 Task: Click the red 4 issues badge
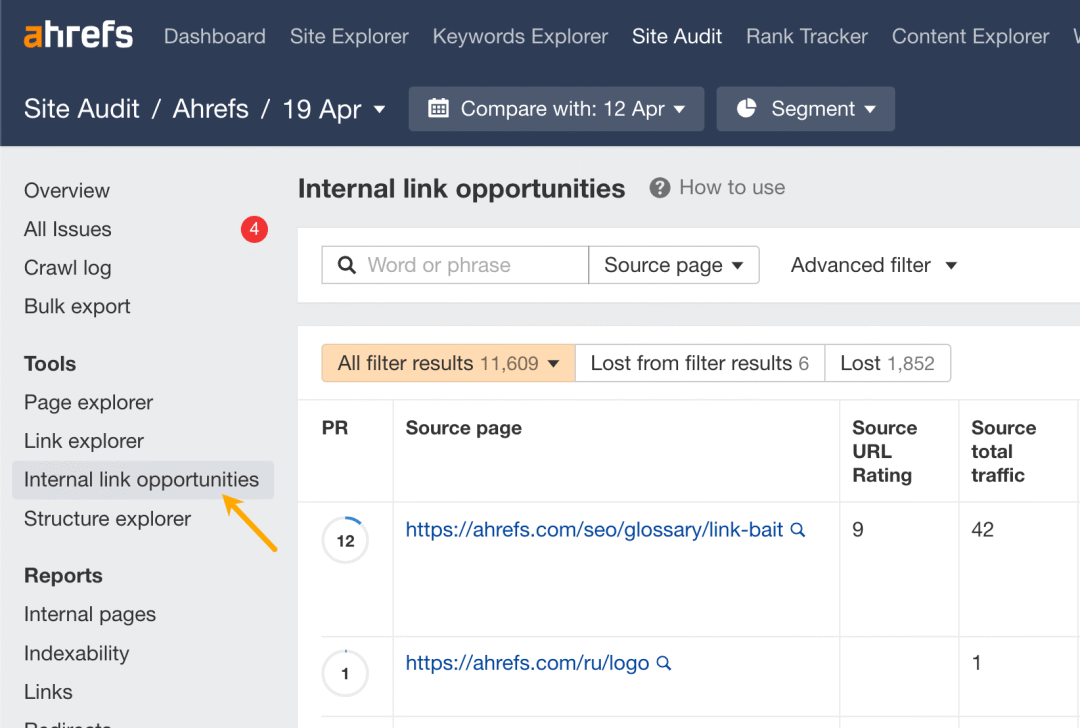click(x=254, y=229)
